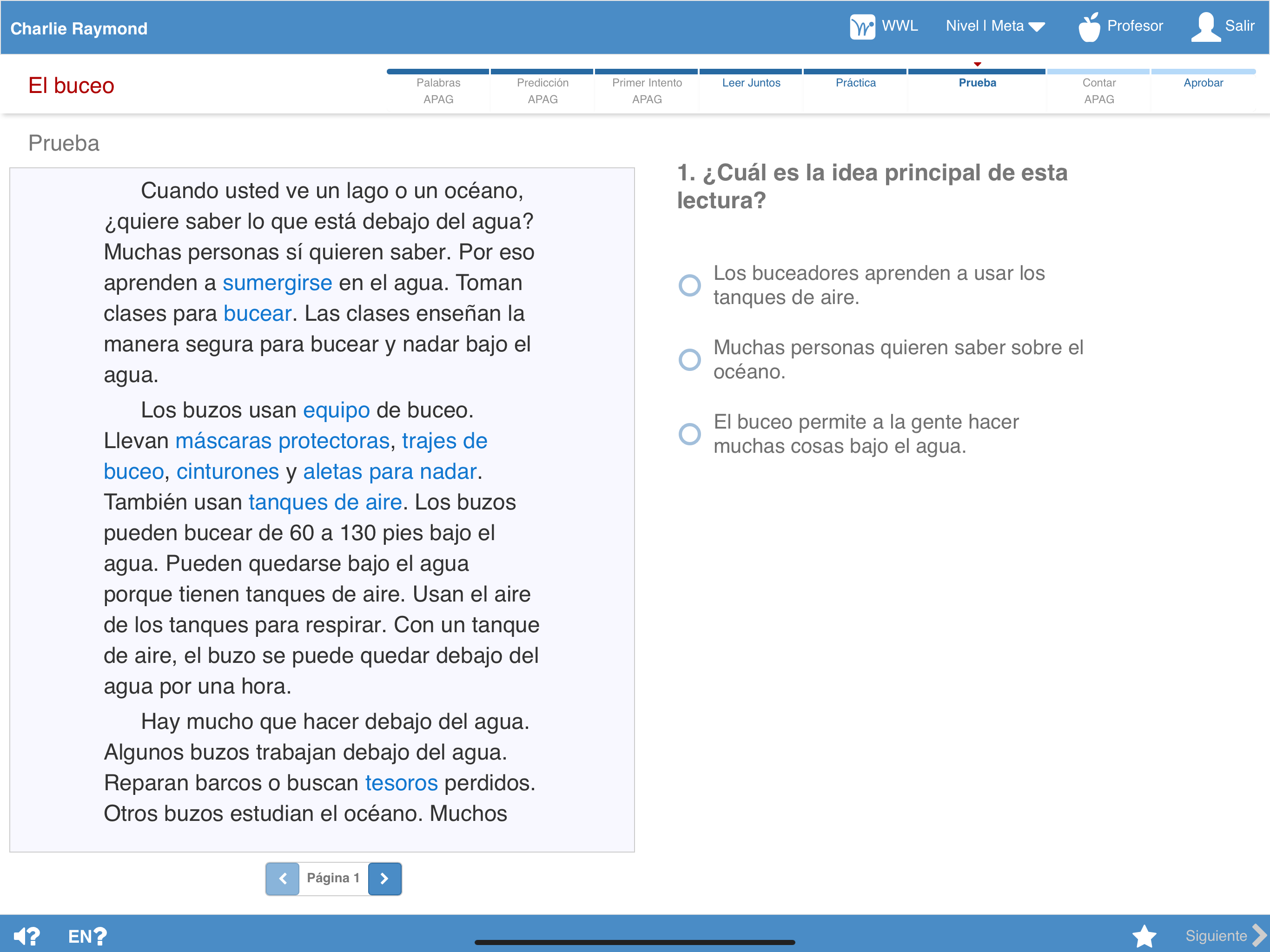Image resolution: width=1270 pixels, height=952 pixels.
Task: Select answer about saber sobre el océano
Action: point(689,360)
